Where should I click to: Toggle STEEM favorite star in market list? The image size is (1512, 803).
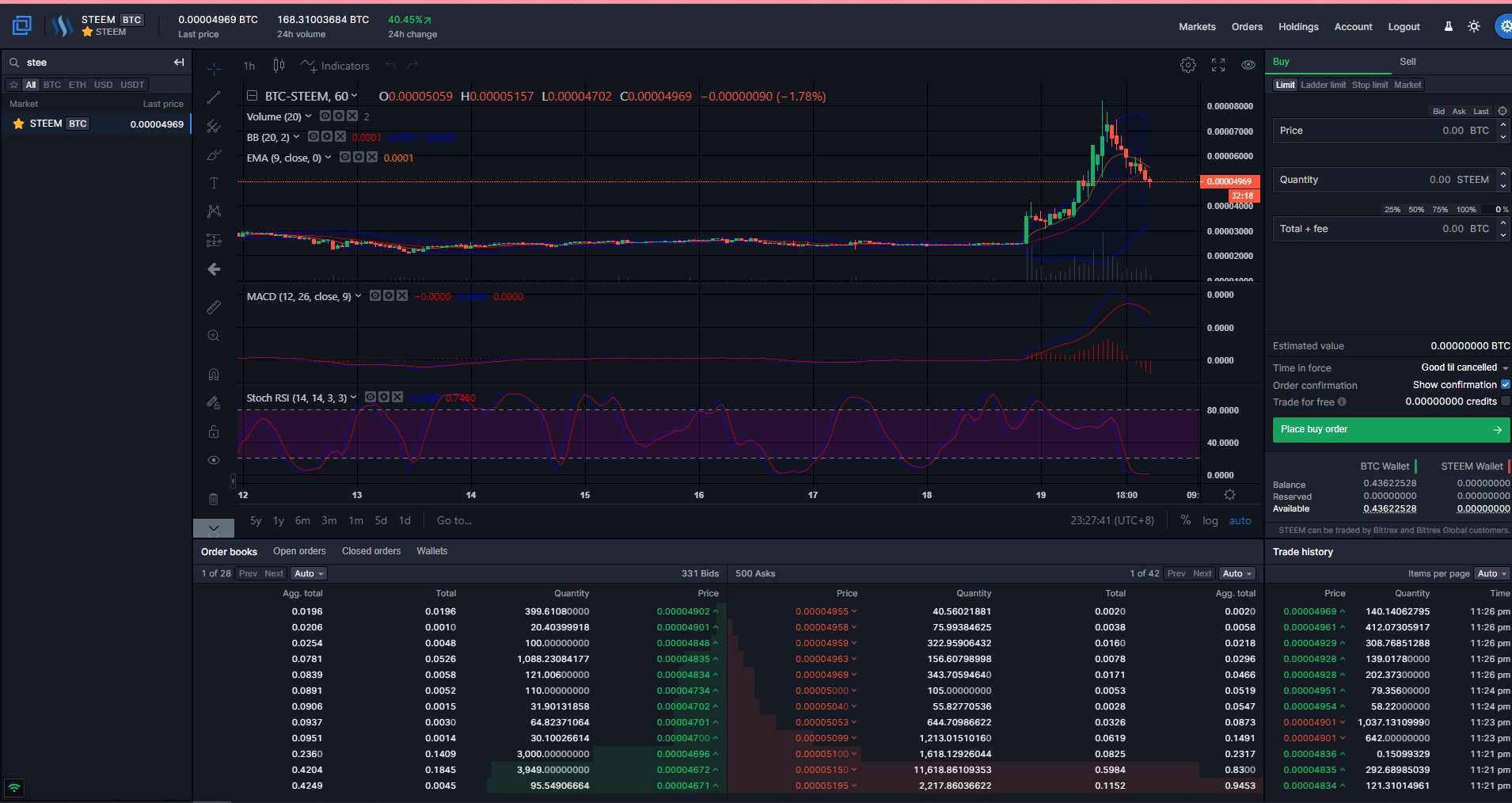coord(18,124)
